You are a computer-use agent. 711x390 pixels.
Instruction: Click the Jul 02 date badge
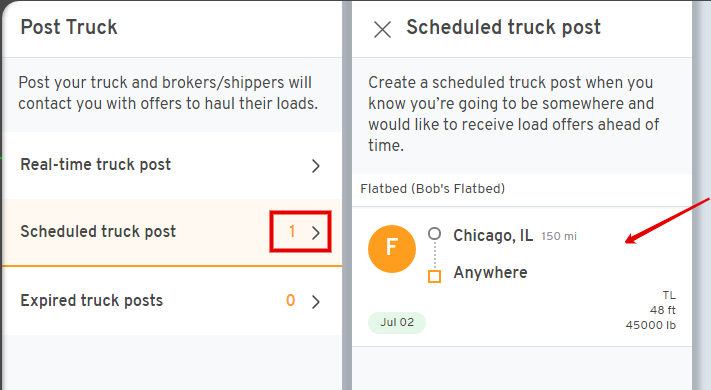(x=397, y=322)
